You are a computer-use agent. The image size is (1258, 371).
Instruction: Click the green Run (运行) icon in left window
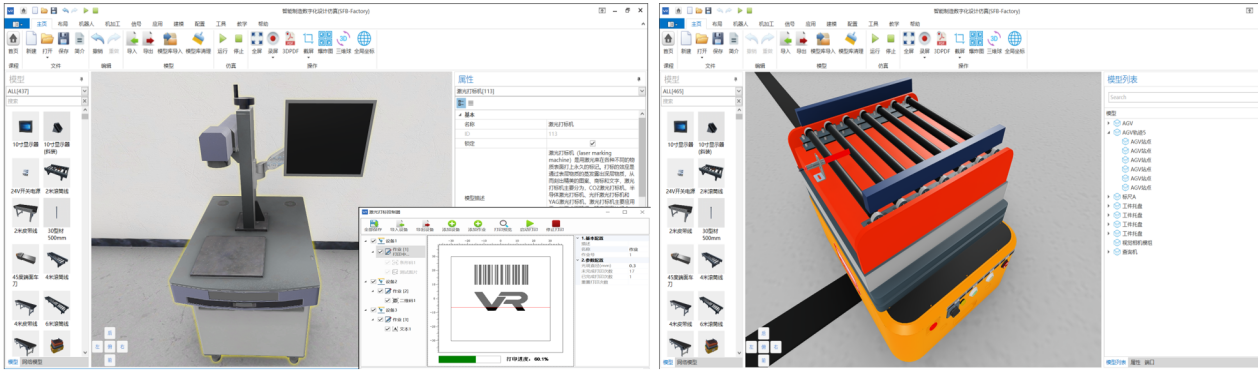[x=222, y=39]
